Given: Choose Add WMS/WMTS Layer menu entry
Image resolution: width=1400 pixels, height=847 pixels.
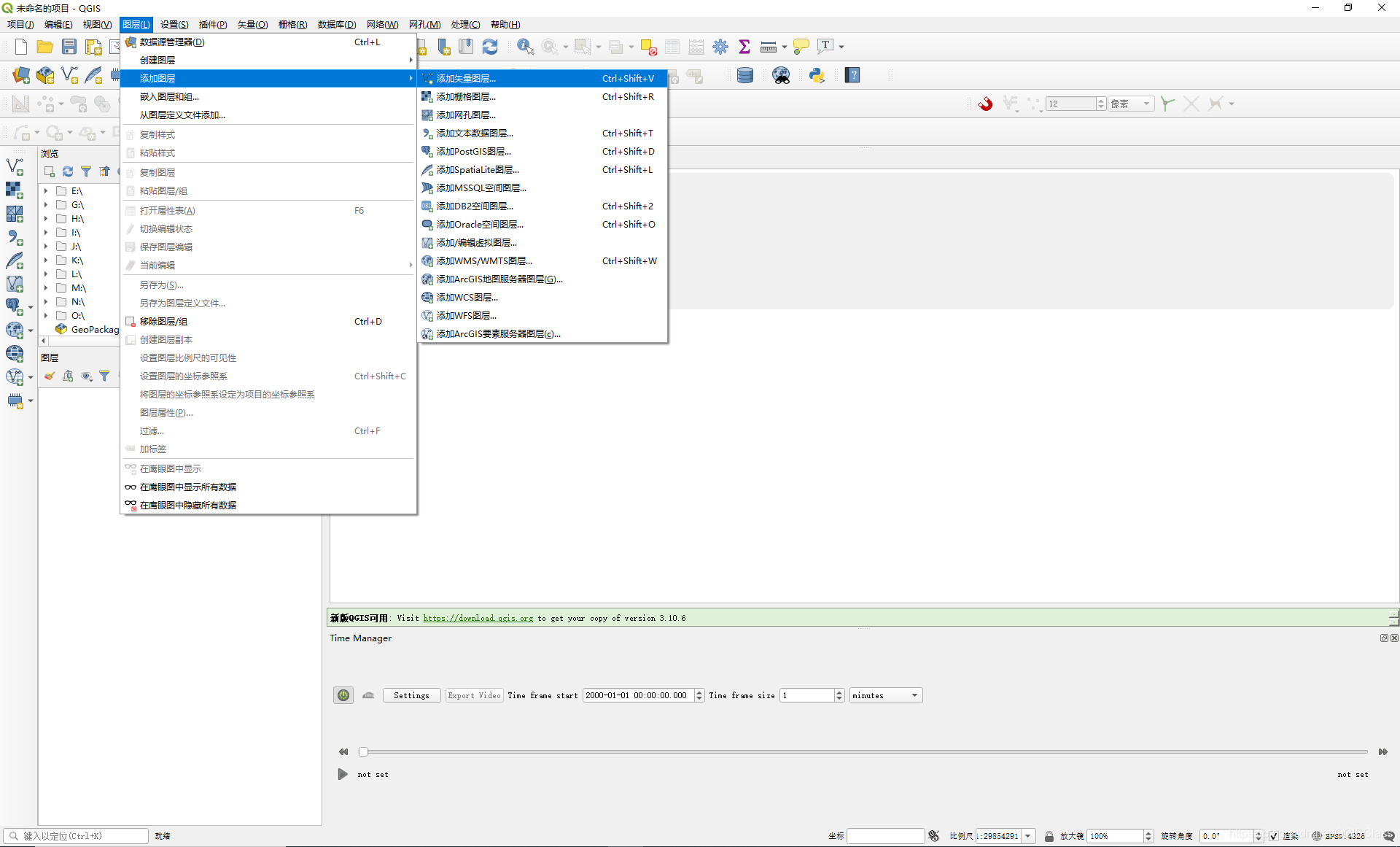Looking at the screenshot, I should pyautogui.click(x=542, y=260).
